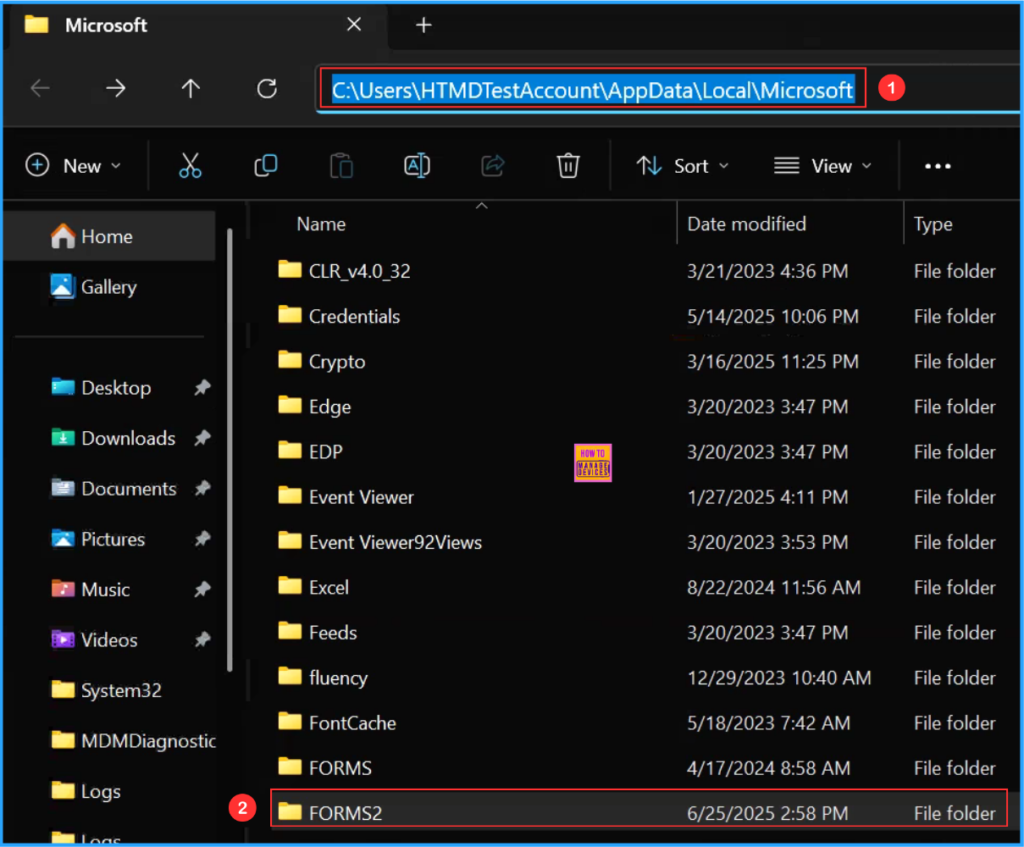Screen dimensions: 1024x847
Task: Open Videos in quick access
Action: [x=95, y=640]
